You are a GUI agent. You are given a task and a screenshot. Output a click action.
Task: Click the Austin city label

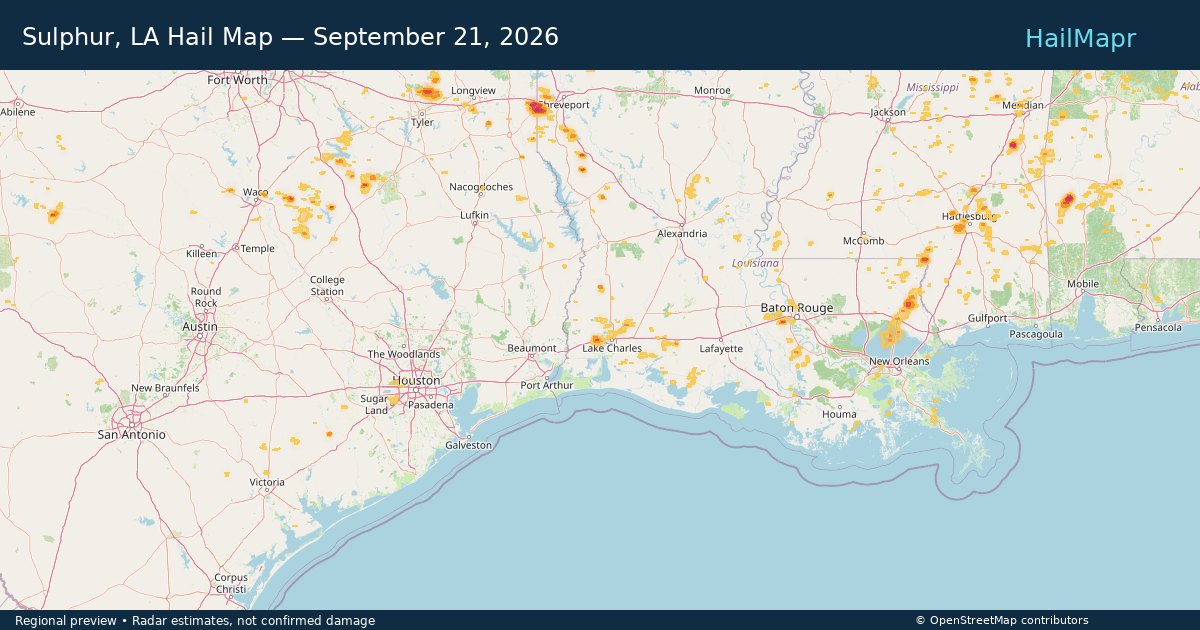pyautogui.click(x=200, y=327)
